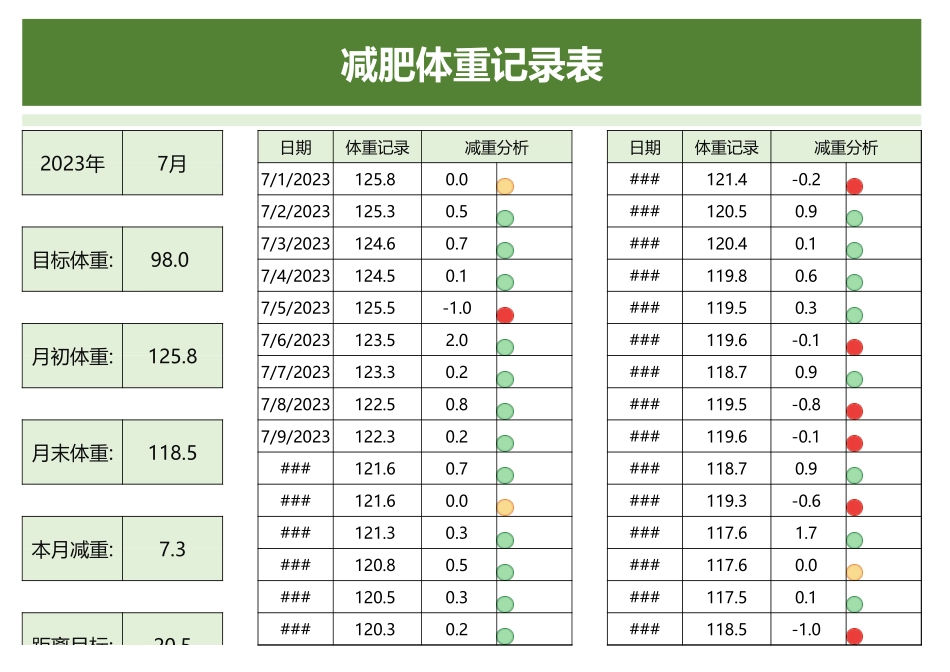The width and height of the screenshot is (950, 672).
Task: Click the green circle in the 121.6 row showing 0.7
Action: tap(505, 476)
